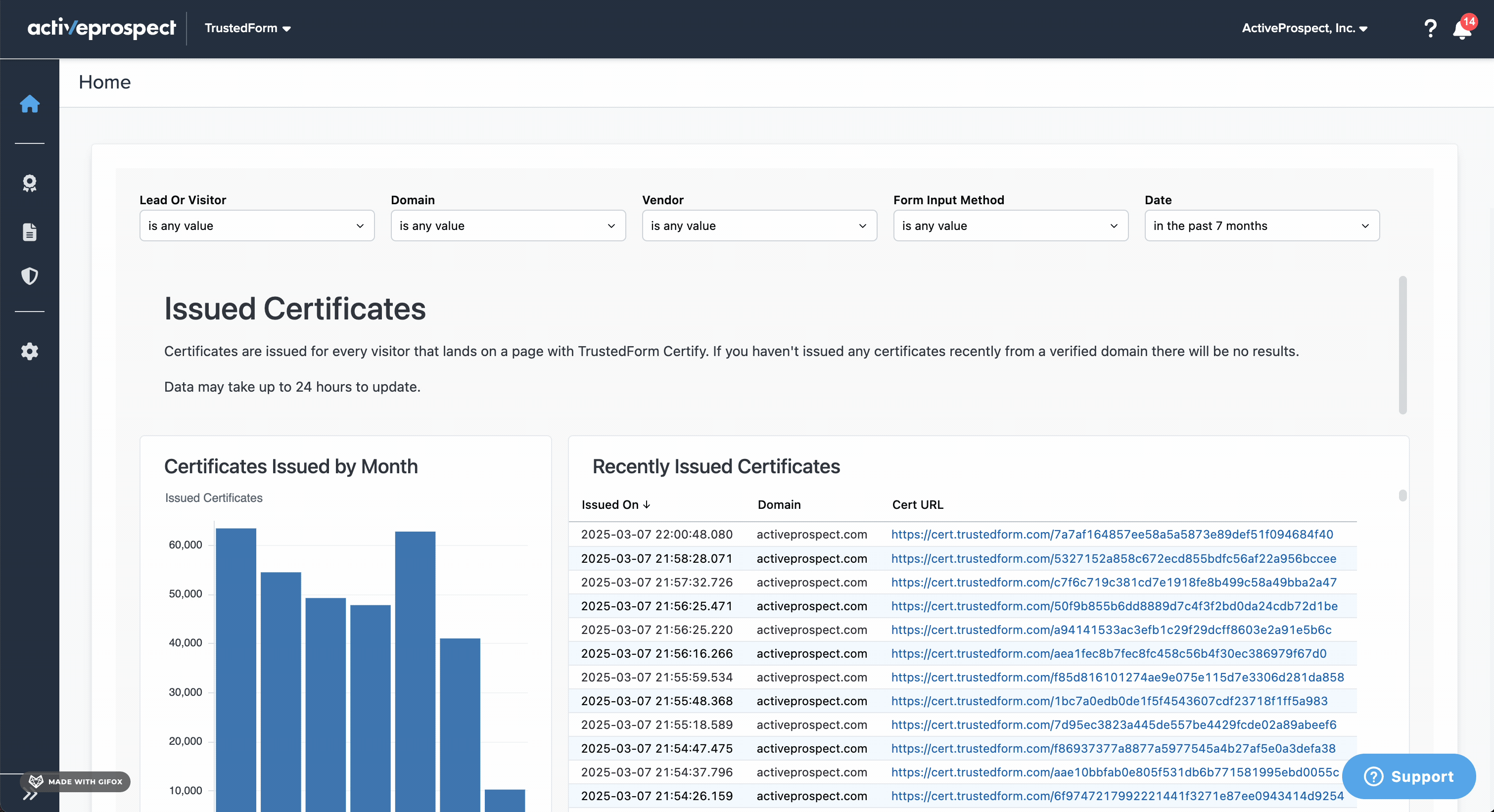Open the ActiveProspect, Inc. account menu
The image size is (1494, 812).
1305,28
